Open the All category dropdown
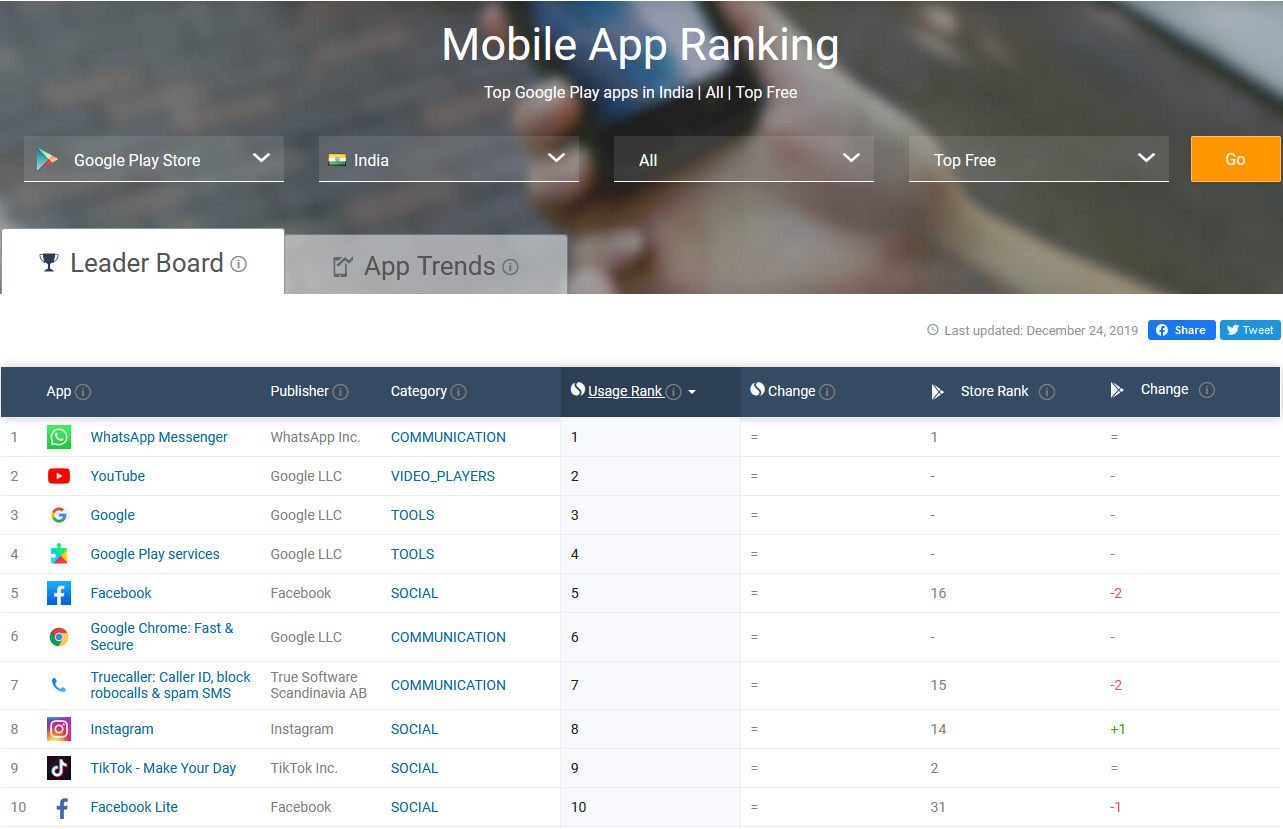This screenshot has height=829, width=1283. pyautogui.click(x=744, y=159)
